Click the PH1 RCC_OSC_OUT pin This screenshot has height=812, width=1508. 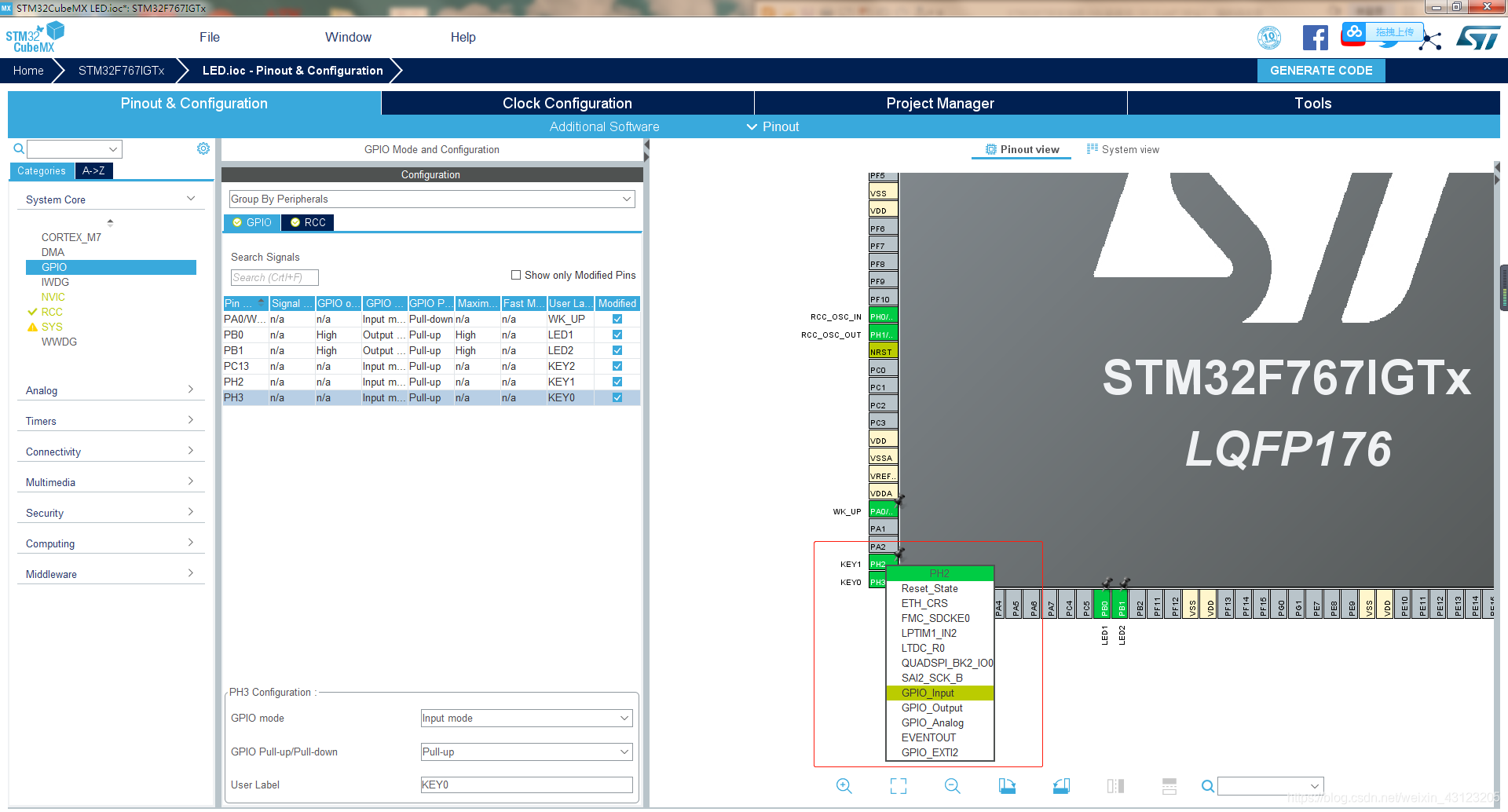tap(883, 335)
